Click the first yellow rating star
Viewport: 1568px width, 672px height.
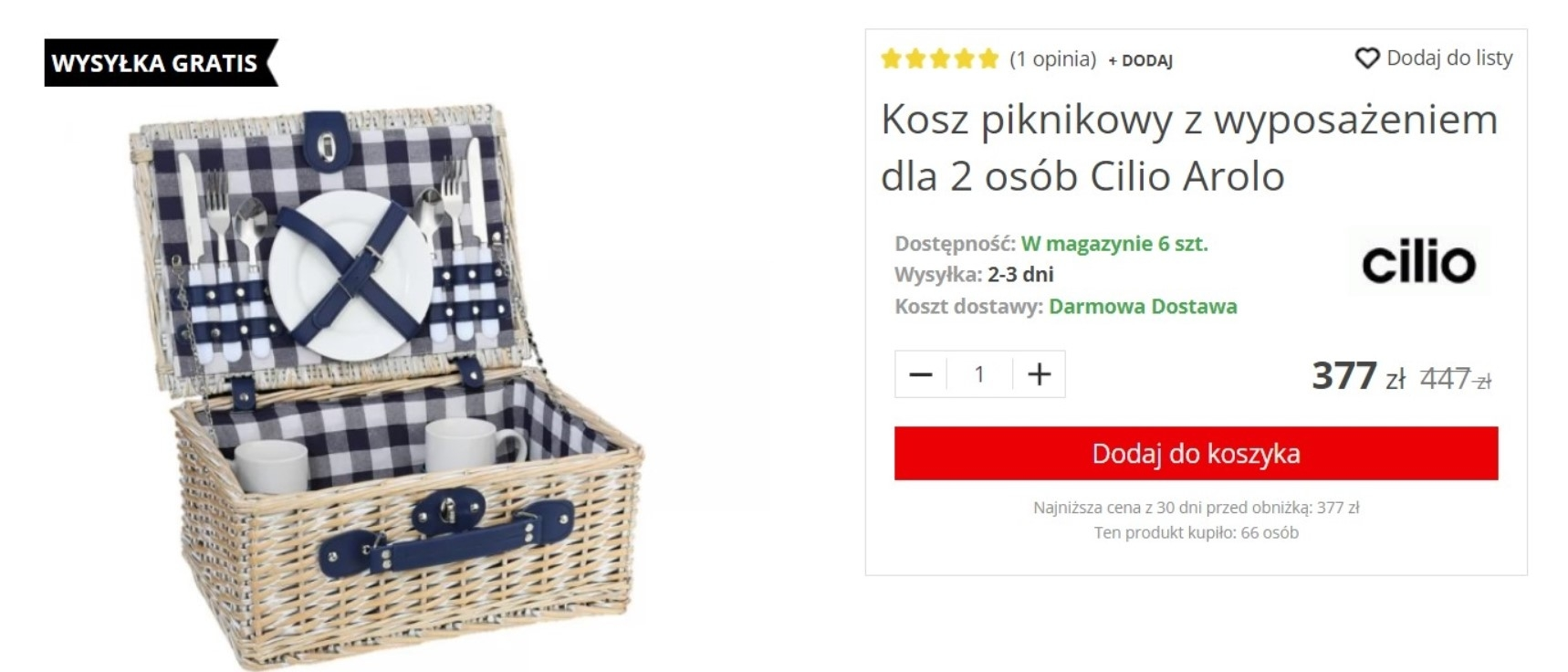tap(891, 59)
